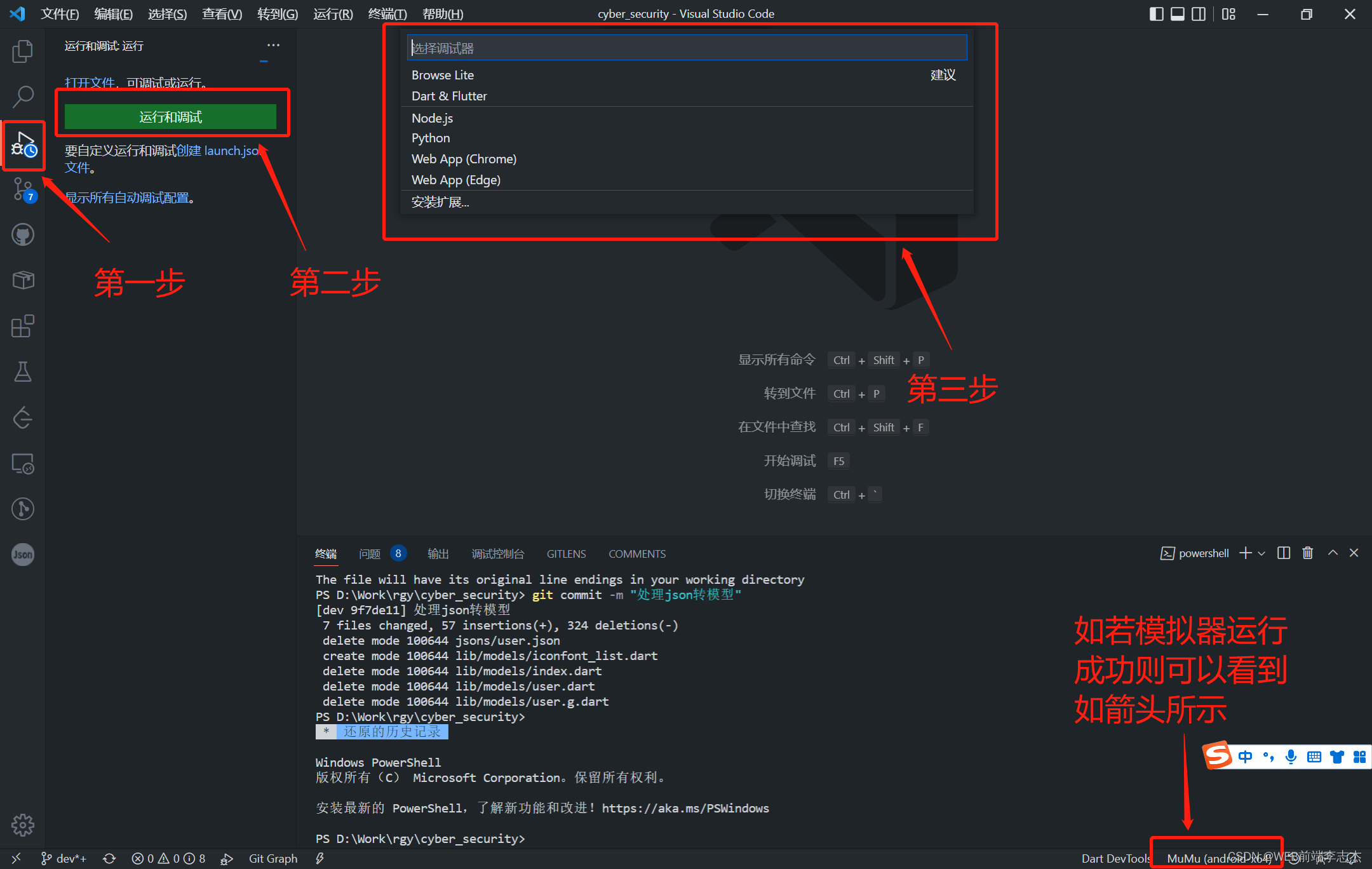Open launch profile dropdown next to plus
This screenshot has width=1372, height=869.
[x=1261, y=553]
